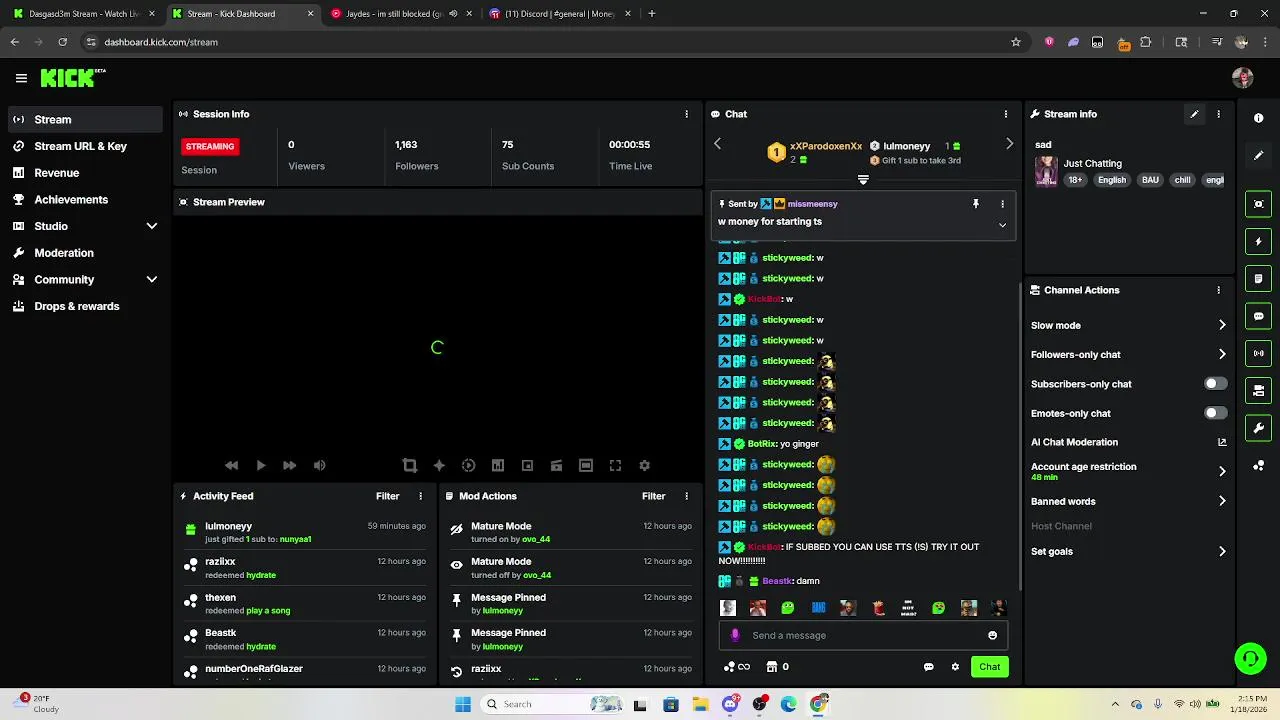Toggle stream preview panel icon in right rail
The image size is (1280, 720).
pos(1258,204)
